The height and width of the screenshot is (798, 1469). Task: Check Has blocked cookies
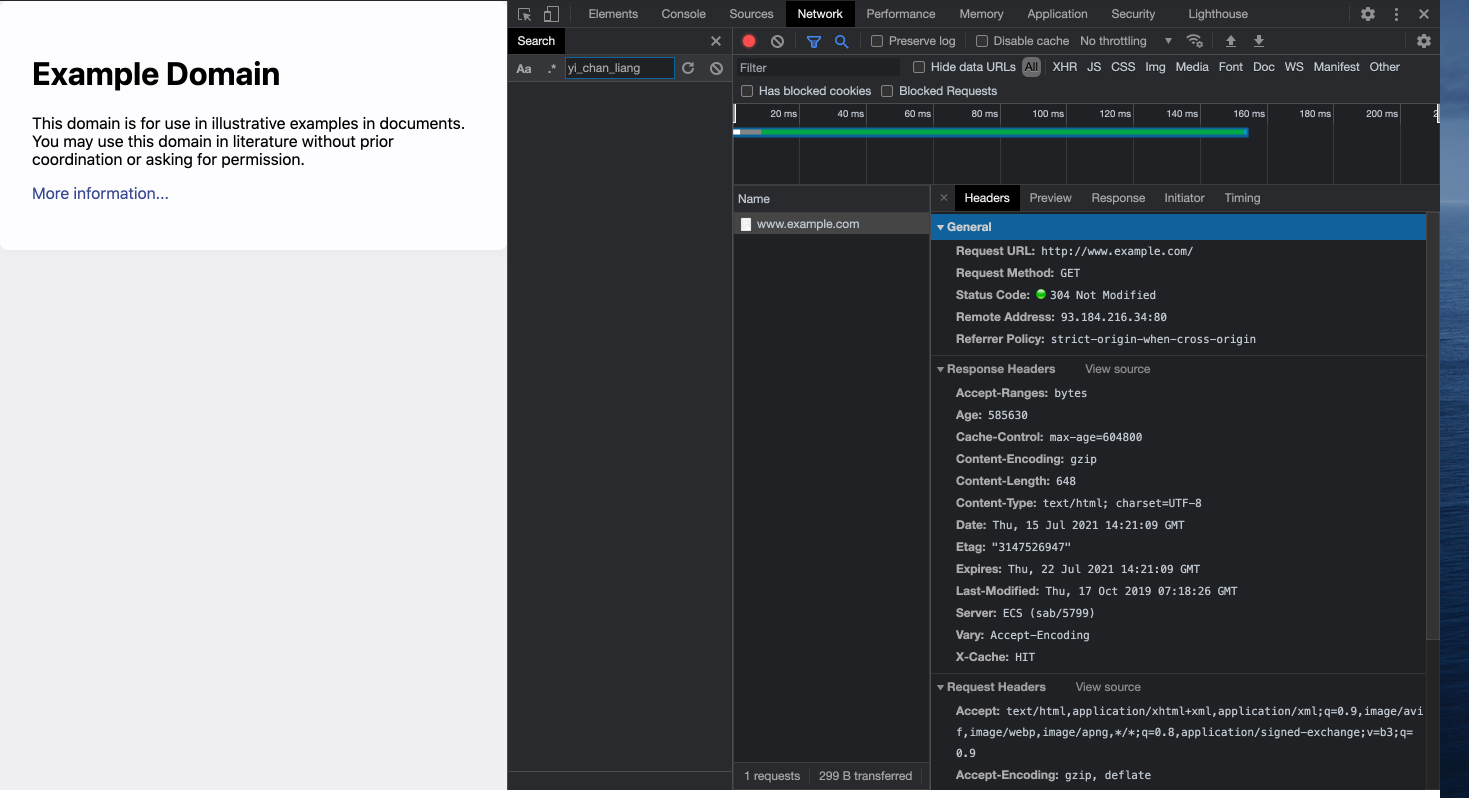747,91
